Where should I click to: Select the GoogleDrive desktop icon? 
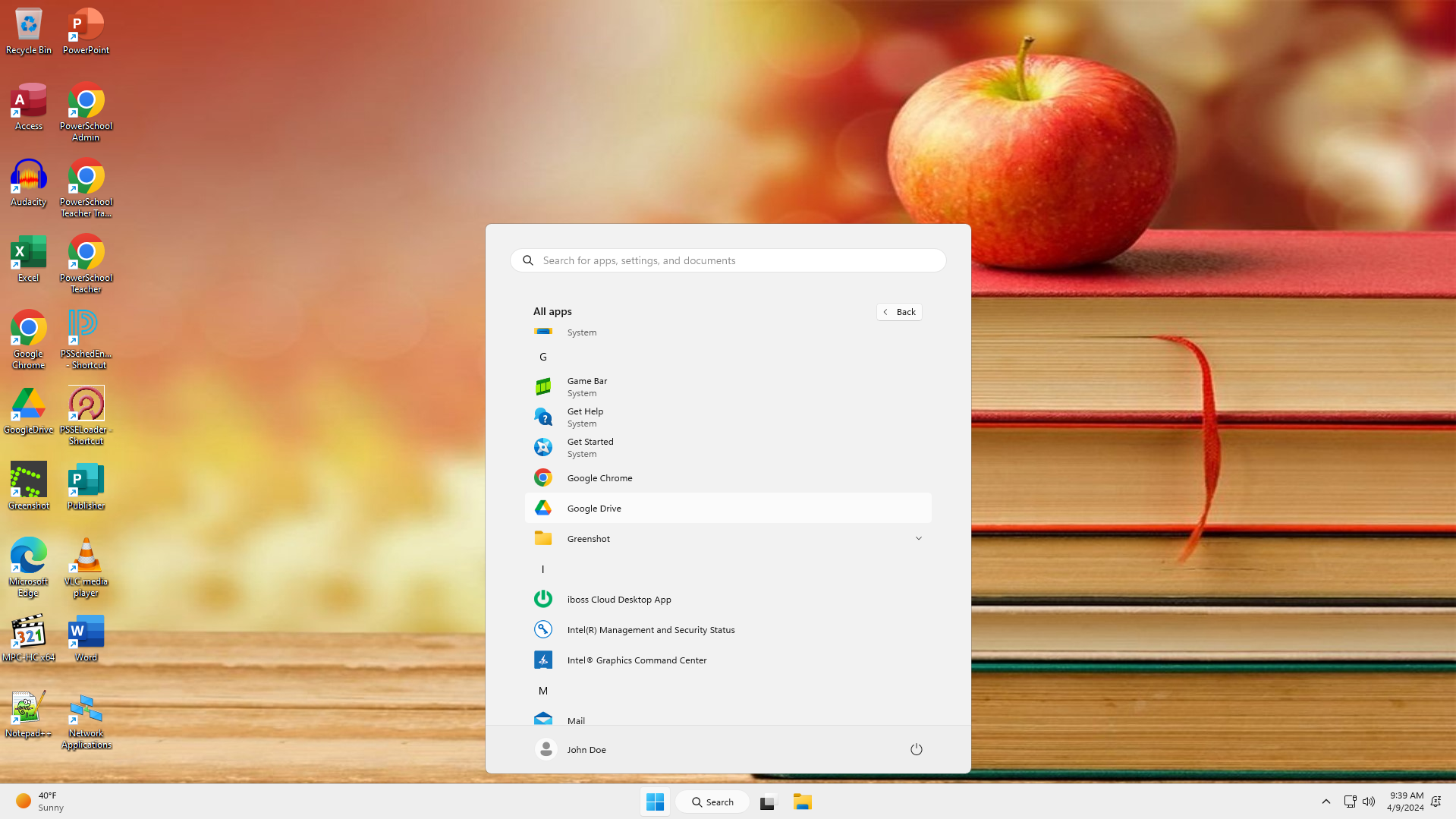click(29, 411)
